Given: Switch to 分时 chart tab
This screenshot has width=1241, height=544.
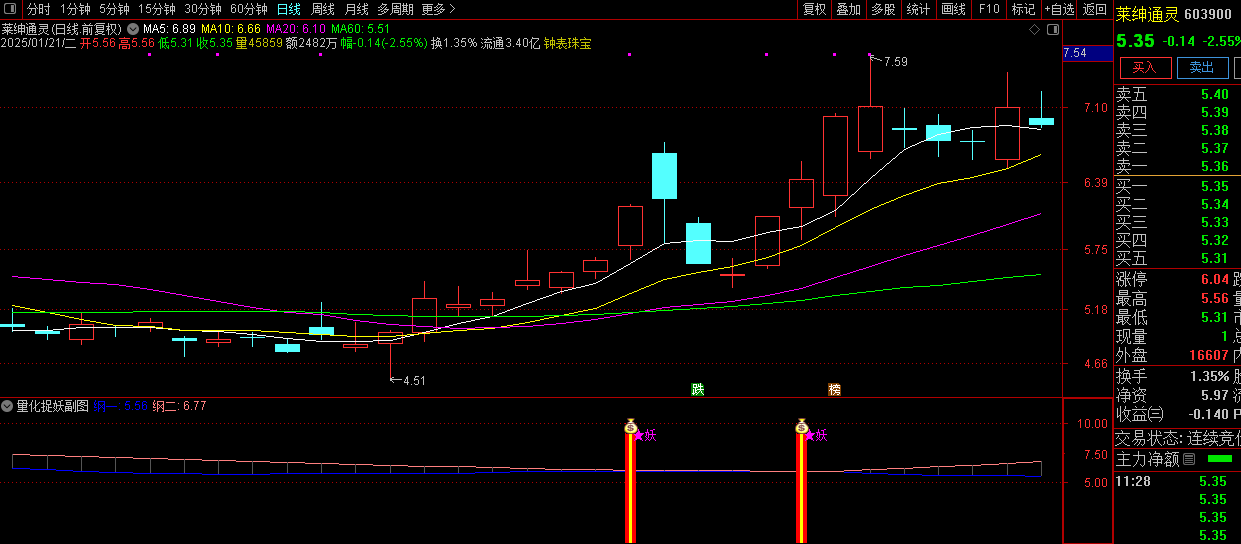Looking at the screenshot, I should (x=38, y=9).
